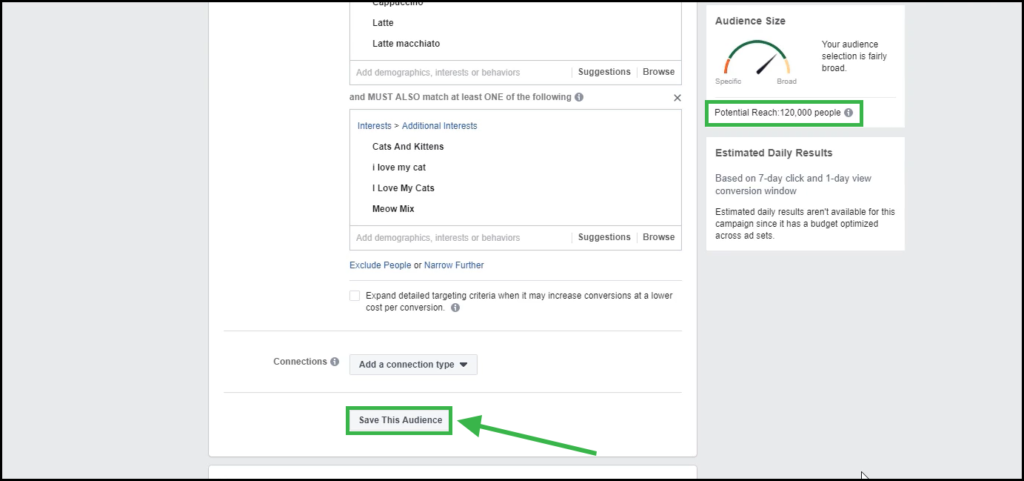Enable Expand detailed targeting criteria checkbox

[355, 296]
